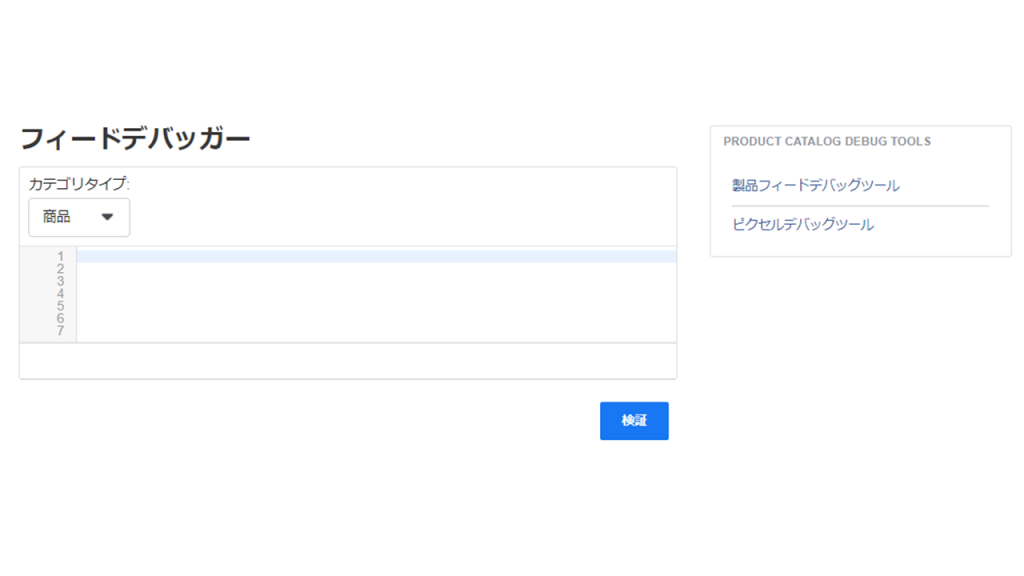The image size is (1024, 576).
Task: Click the blue 検証 button
Action: [x=634, y=421]
